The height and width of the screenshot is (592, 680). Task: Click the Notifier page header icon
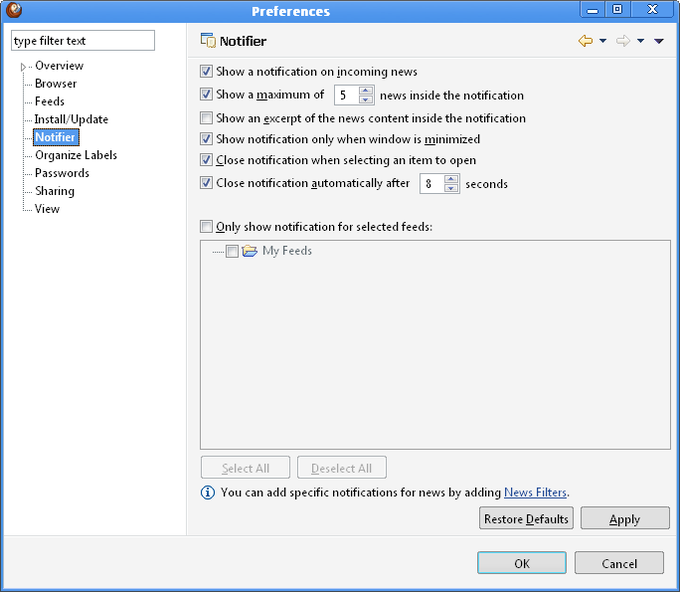tap(208, 41)
